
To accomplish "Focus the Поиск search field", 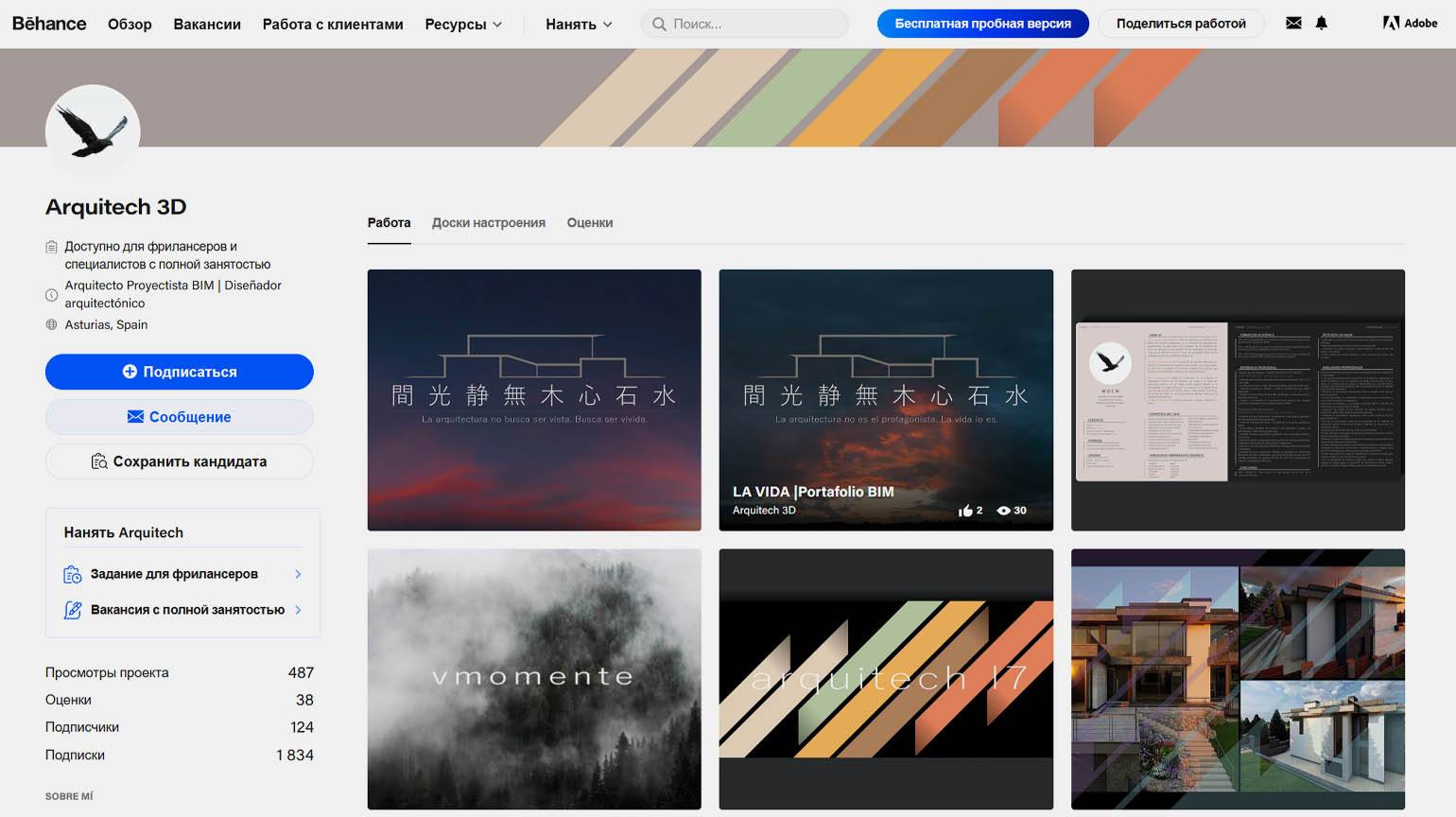I will (x=745, y=24).
